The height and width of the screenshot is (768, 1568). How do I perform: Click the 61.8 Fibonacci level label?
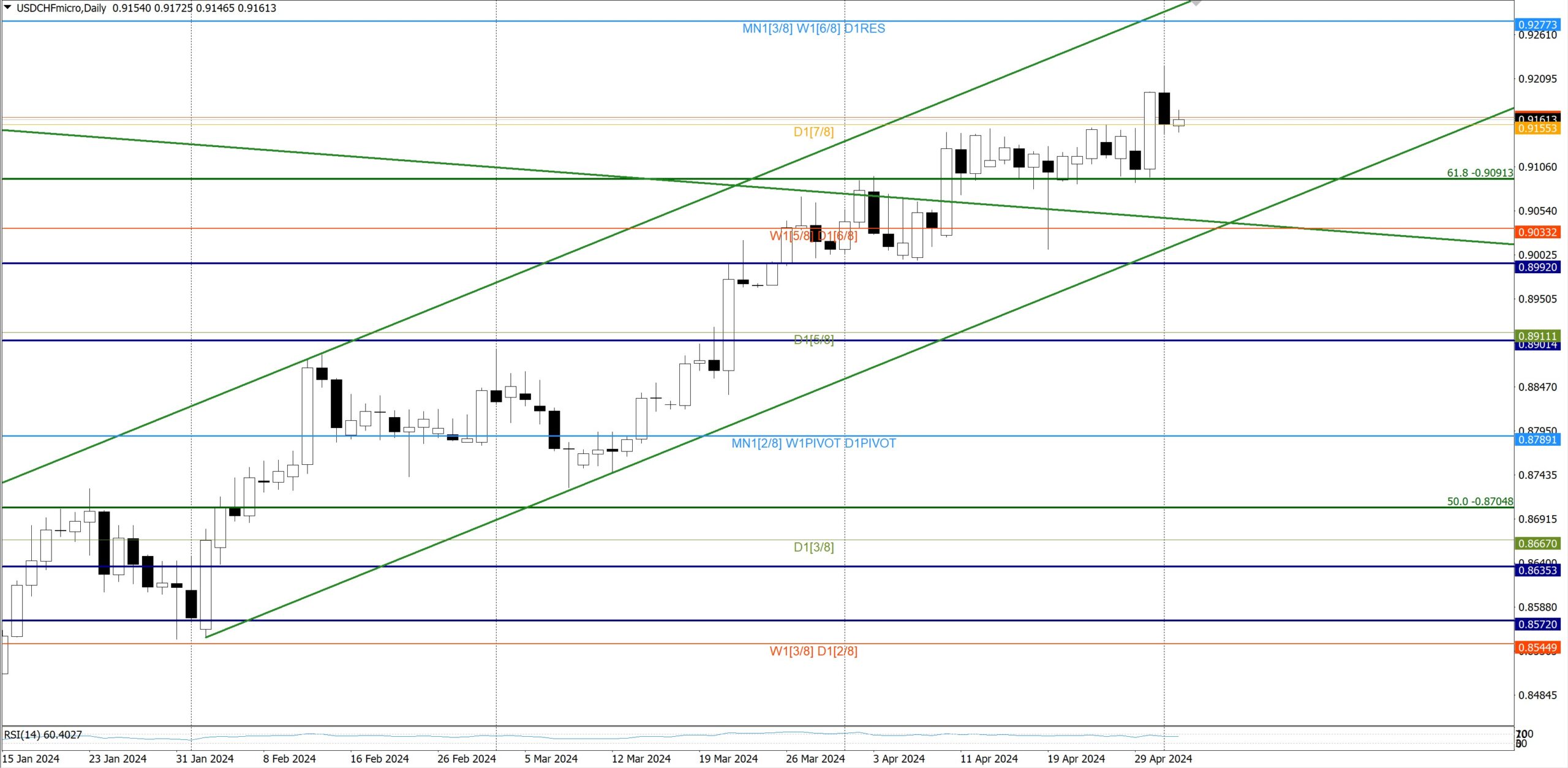point(1479,173)
